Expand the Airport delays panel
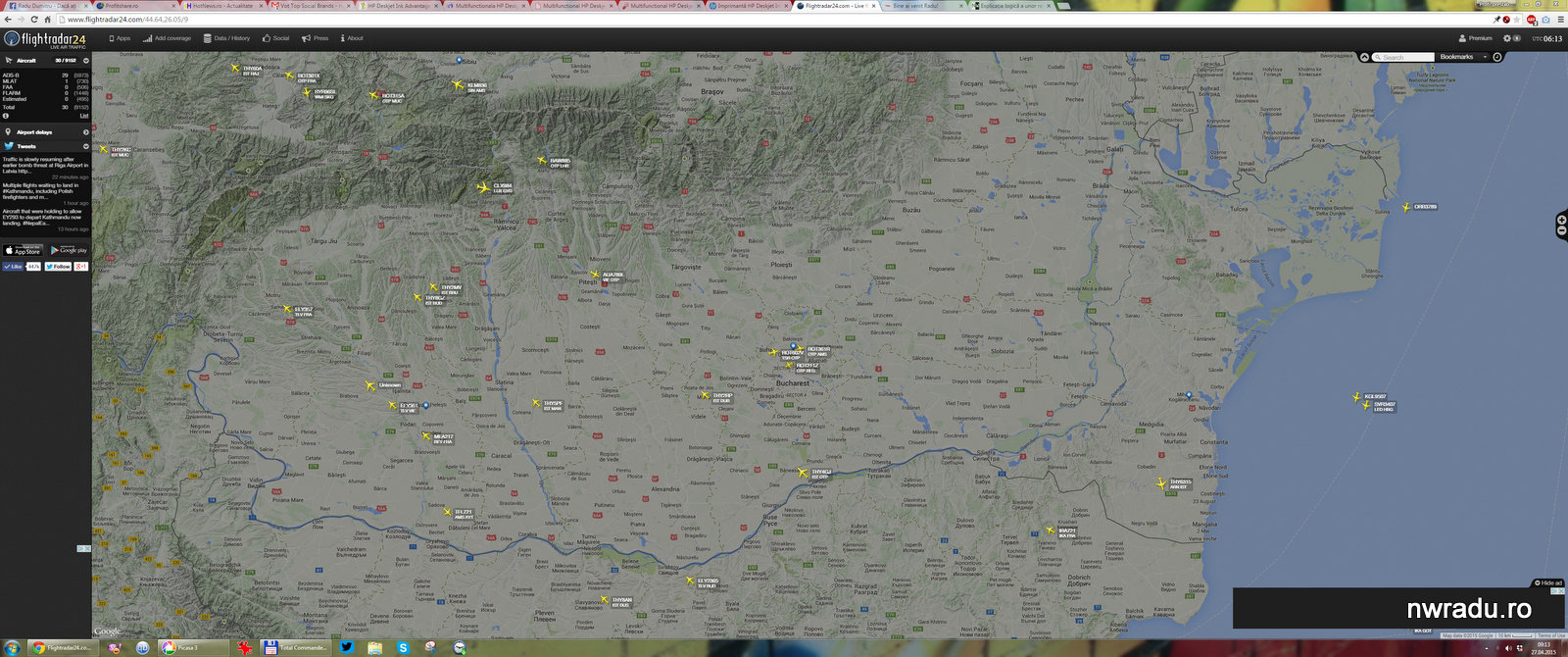Screen dimensions: 1568x657 pos(85,131)
